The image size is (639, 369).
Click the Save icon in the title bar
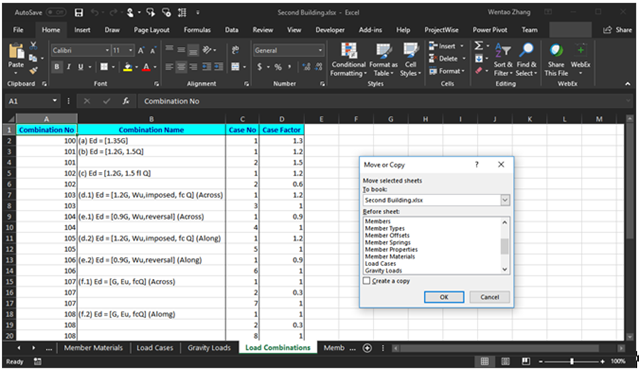(x=79, y=13)
